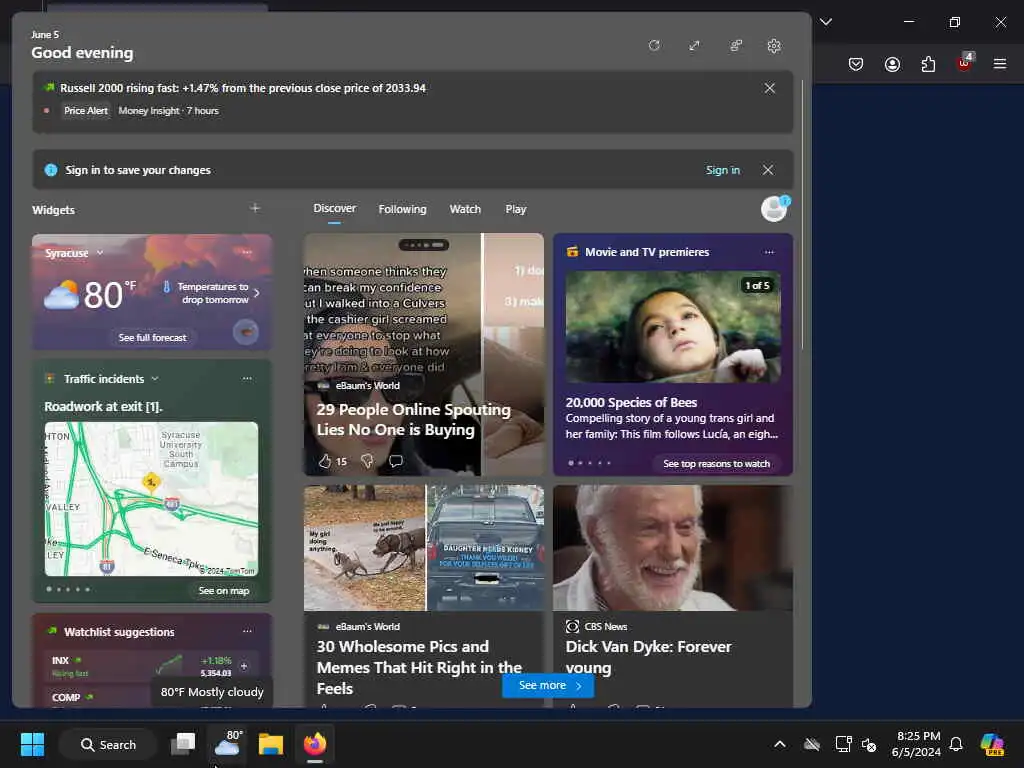Click the widgets panel scrollbar
The width and height of the screenshot is (1024, 768).
tap(803, 216)
